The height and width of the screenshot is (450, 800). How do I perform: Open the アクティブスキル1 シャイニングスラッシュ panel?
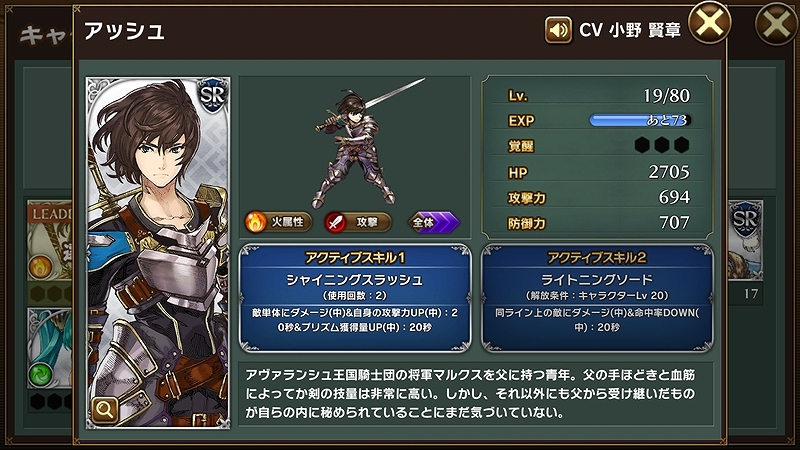coord(355,298)
